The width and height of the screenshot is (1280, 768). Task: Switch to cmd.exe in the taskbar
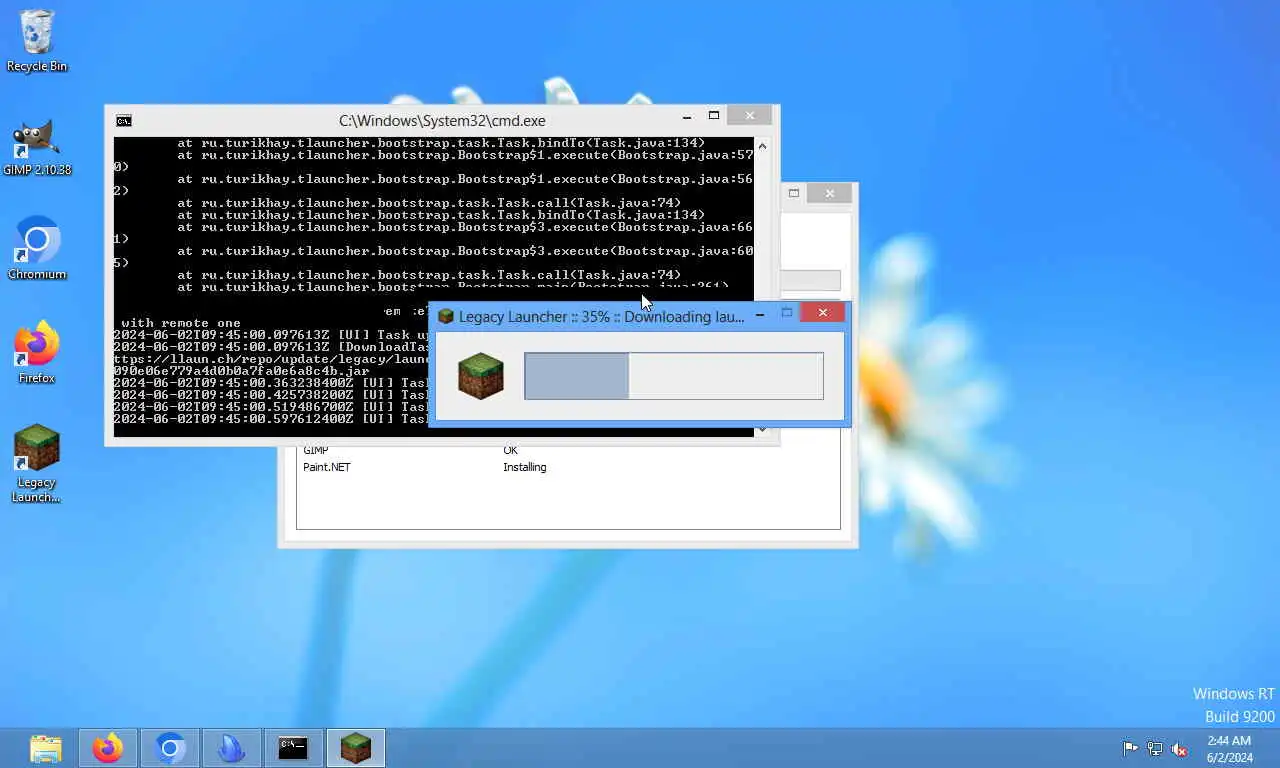[293, 748]
